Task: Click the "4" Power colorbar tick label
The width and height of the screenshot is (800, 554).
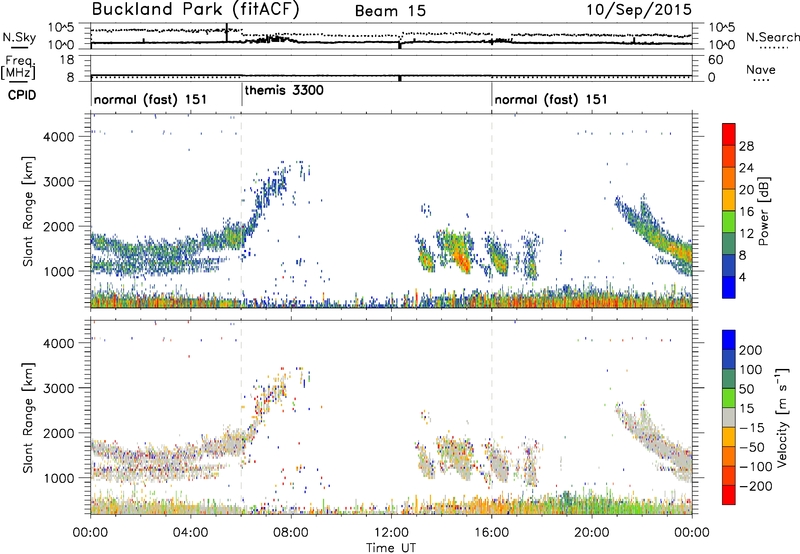Action: [743, 277]
